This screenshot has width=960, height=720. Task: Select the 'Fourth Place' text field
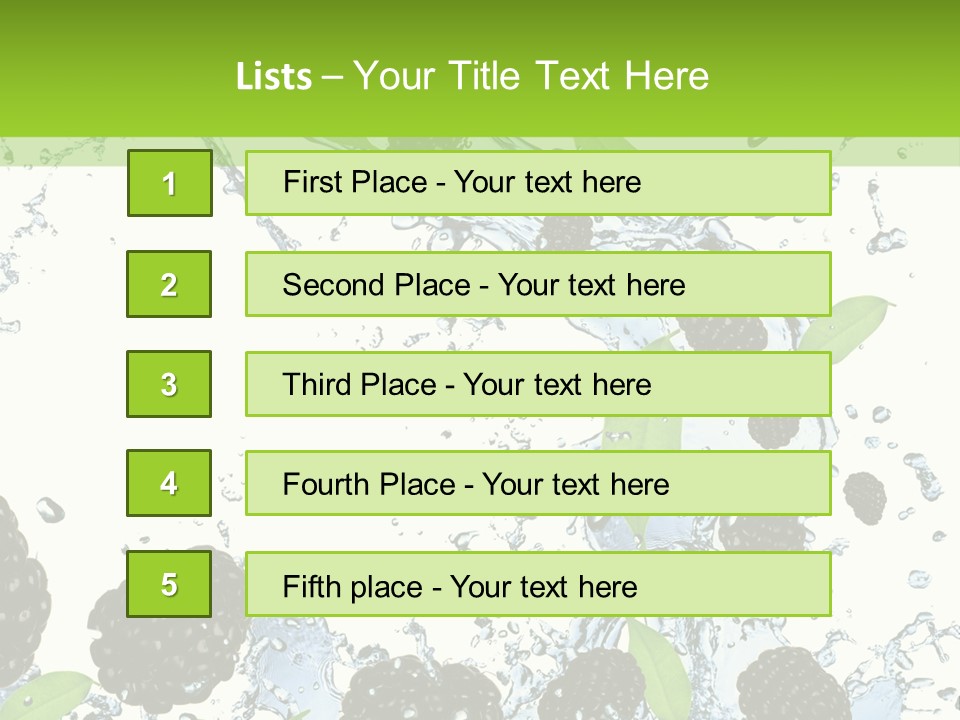coord(538,483)
